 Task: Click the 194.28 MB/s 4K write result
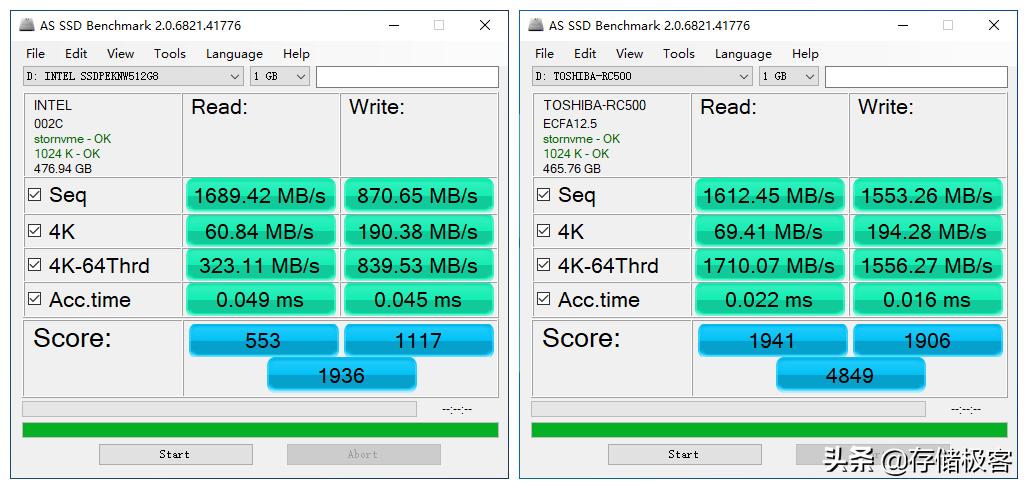927,231
